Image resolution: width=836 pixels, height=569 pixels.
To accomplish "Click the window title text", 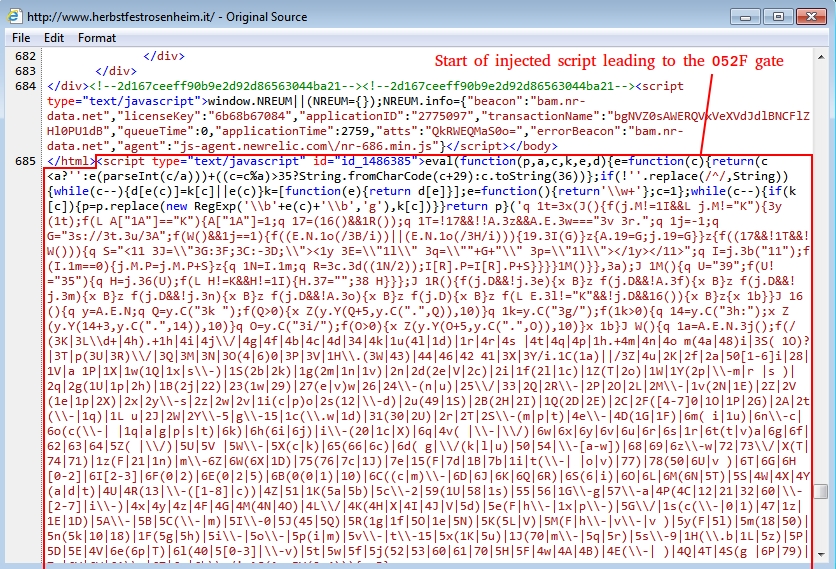I will pyautogui.click(x=167, y=17).
